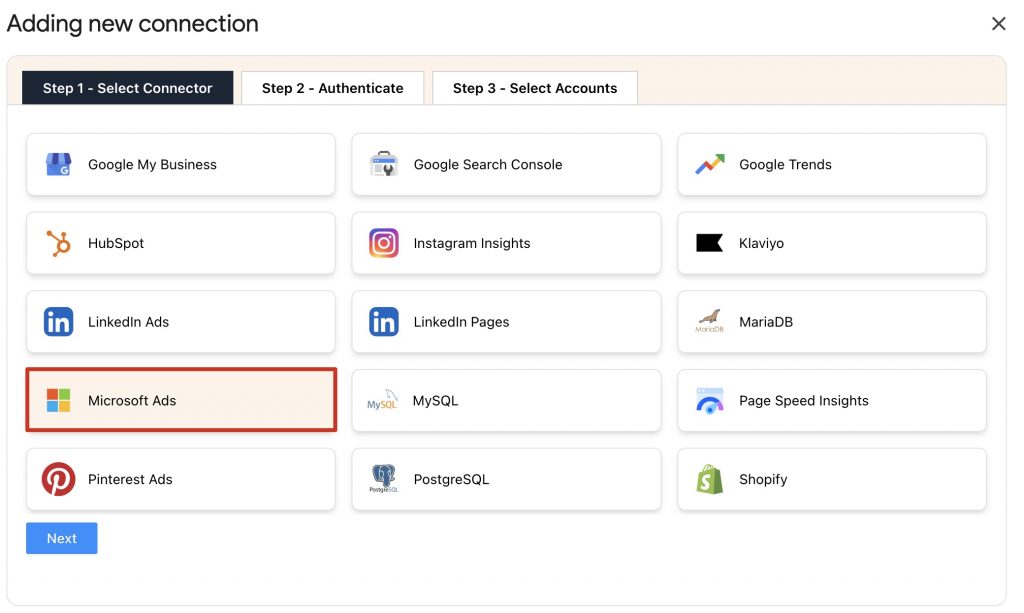Click the red Pinterest Ads logo
This screenshot has height=613, width=1024.
click(x=58, y=479)
